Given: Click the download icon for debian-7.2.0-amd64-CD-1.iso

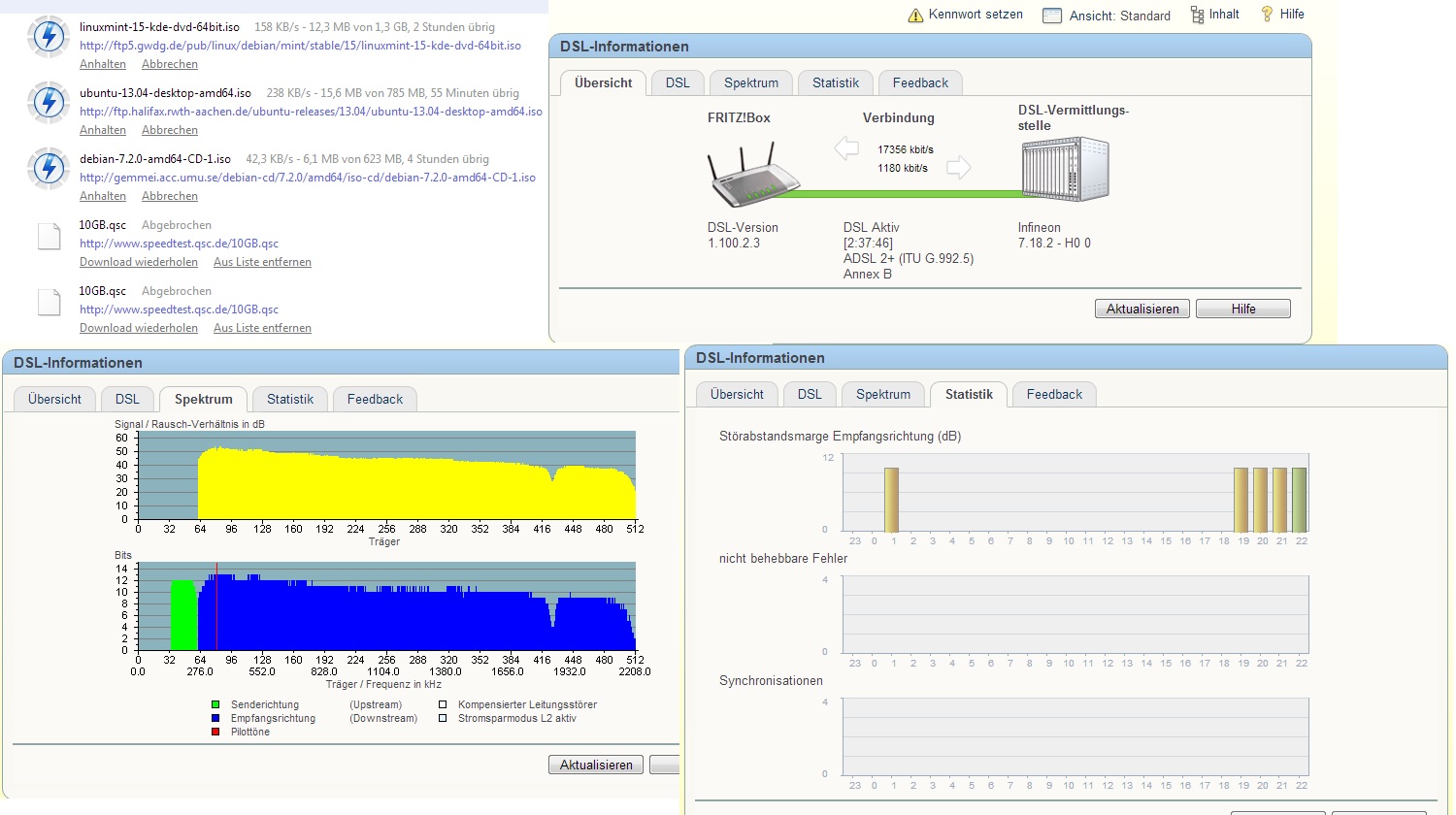Looking at the screenshot, I should tap(49, 169).
